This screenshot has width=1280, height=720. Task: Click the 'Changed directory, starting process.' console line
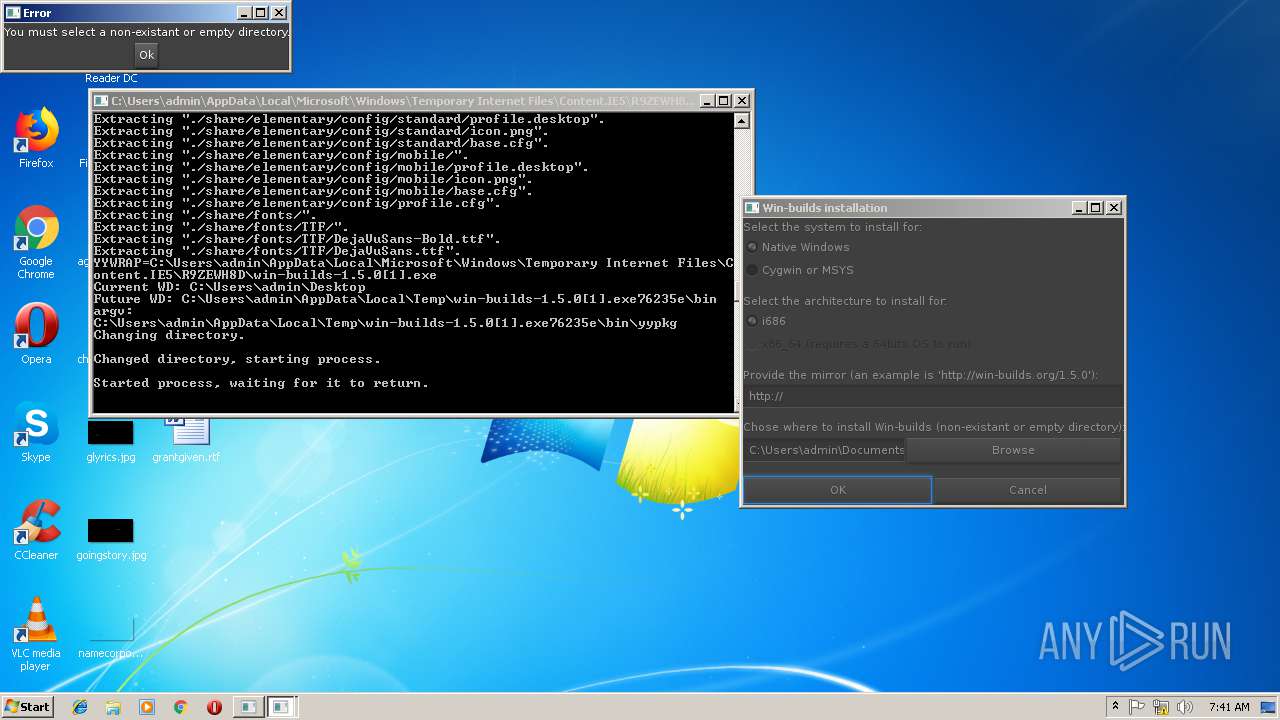(x=237, y=359)
